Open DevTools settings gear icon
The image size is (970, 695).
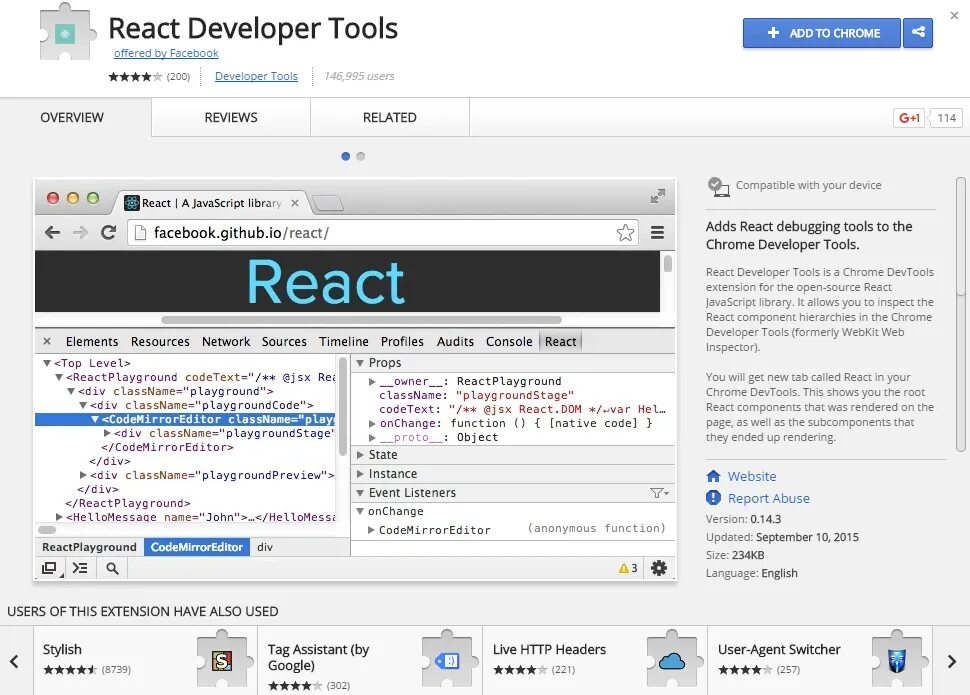(x=659, y=568)
